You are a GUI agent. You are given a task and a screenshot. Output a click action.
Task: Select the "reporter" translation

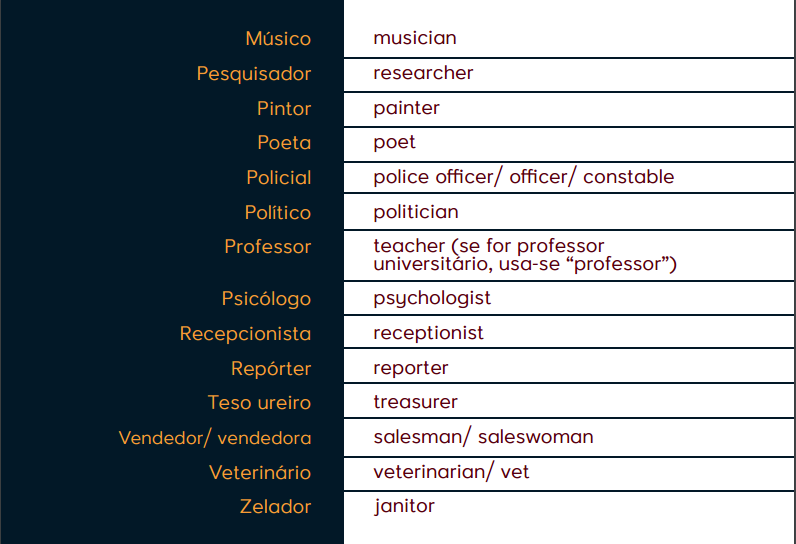[411, 368]
